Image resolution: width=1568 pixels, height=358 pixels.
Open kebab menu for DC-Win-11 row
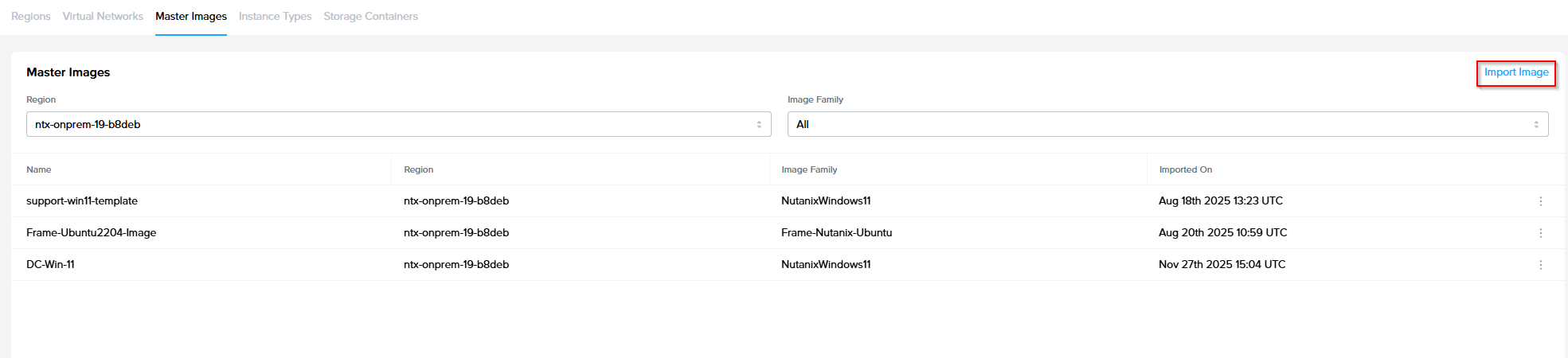click(1540, 265)
